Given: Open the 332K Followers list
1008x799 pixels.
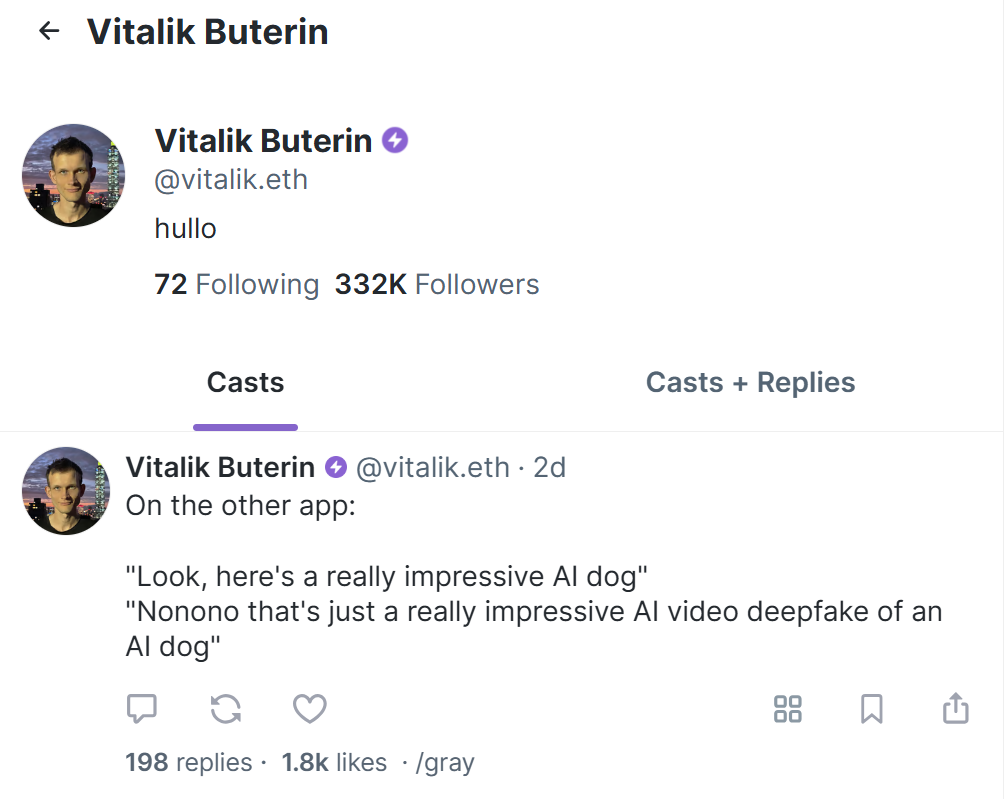Looking at the screenshot, I should 437,285.
